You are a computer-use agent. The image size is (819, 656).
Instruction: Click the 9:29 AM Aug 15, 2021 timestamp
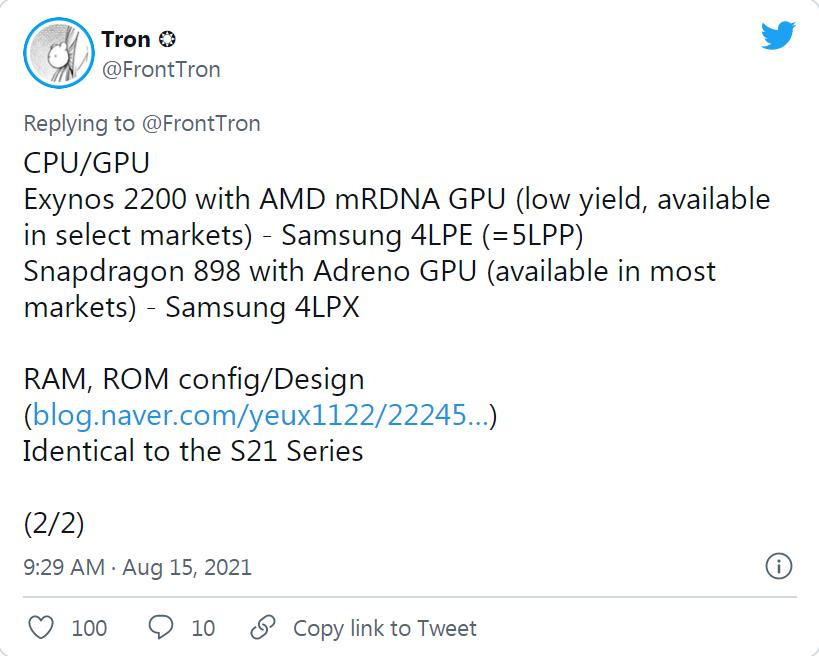point(137,567)
